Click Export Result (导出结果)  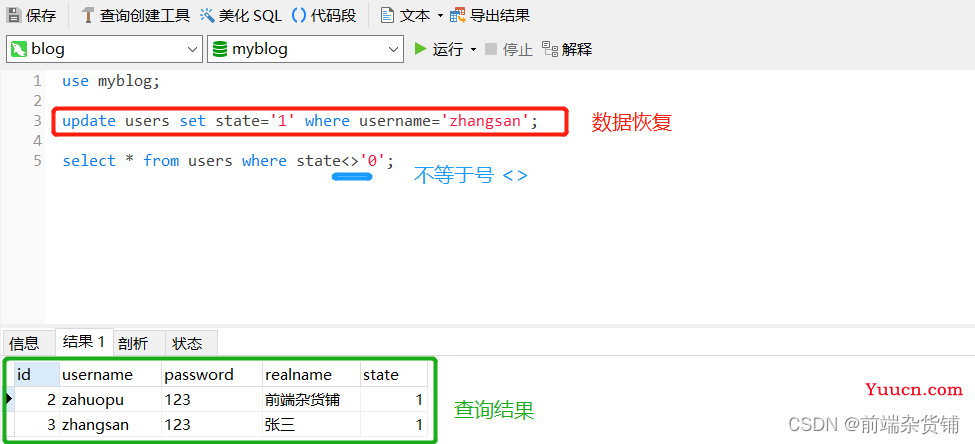(490, 16)
